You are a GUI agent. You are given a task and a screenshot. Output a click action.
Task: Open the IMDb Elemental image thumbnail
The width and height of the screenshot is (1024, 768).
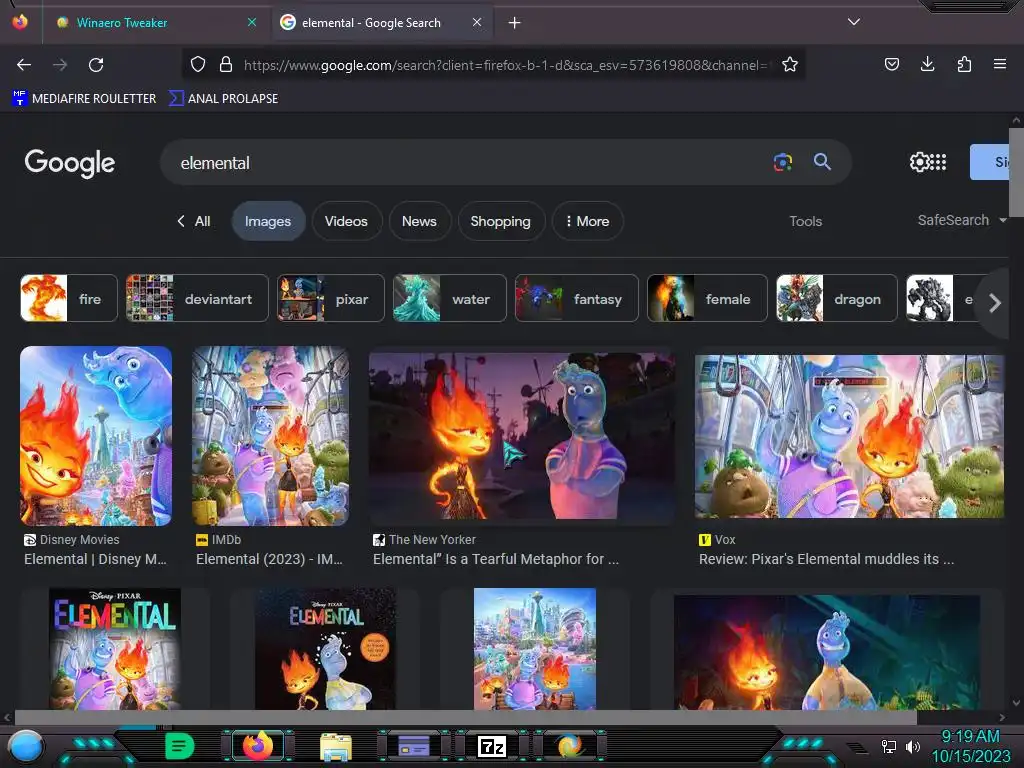coord(270,436)
